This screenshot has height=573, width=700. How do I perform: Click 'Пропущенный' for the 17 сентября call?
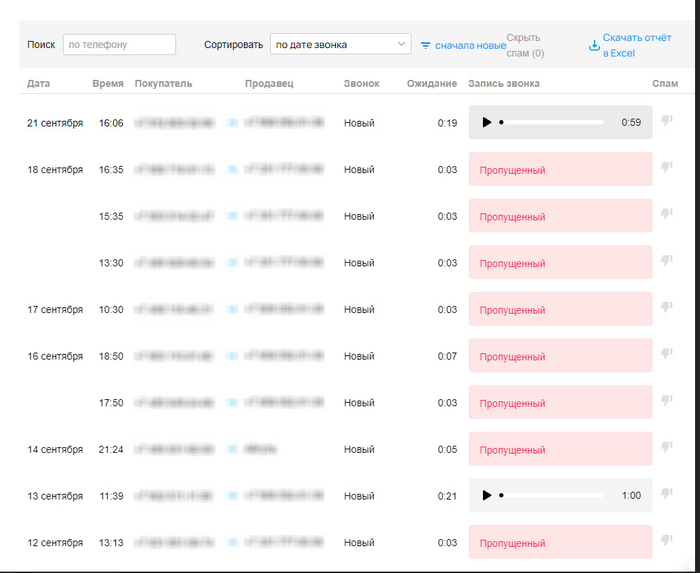pos(512,310)
